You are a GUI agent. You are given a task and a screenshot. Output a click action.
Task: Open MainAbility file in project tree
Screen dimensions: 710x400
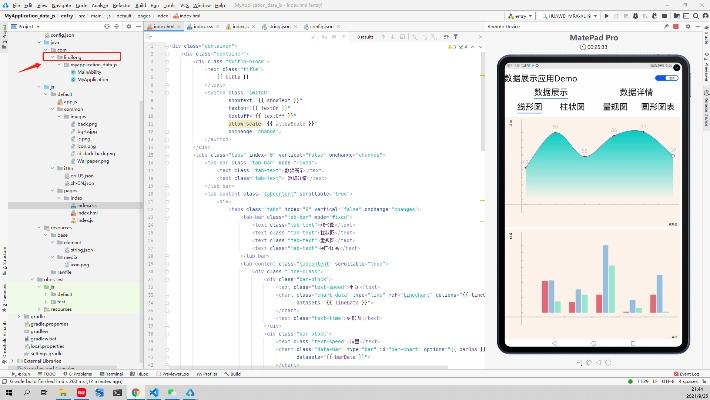pyautogui.click(x=88, y=72)
